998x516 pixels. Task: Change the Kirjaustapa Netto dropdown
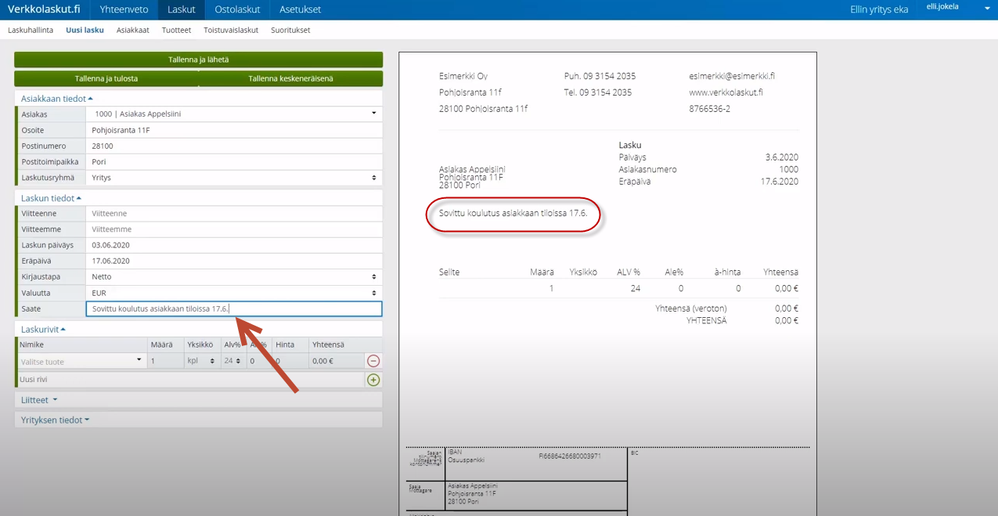[x=234, y=277]
